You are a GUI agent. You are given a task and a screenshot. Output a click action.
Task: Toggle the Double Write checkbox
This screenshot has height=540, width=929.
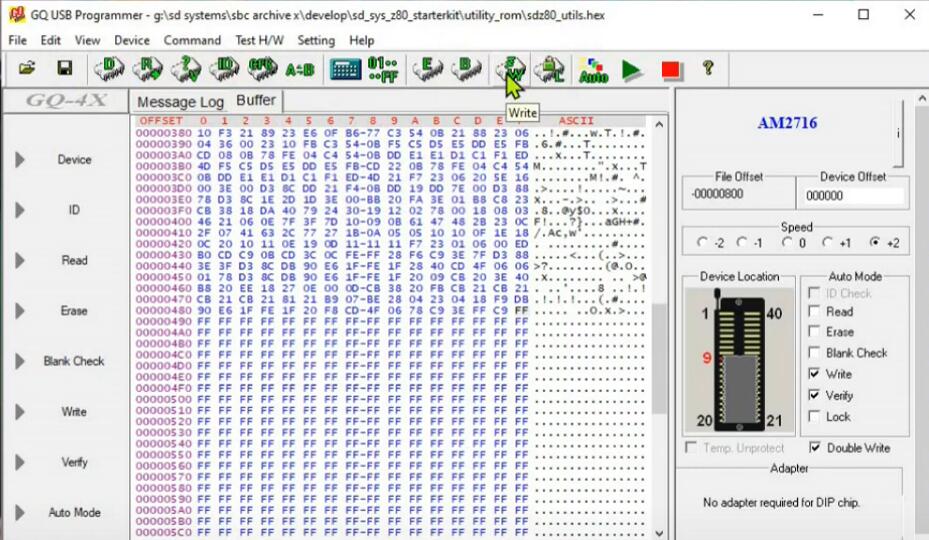coord(815,448)
